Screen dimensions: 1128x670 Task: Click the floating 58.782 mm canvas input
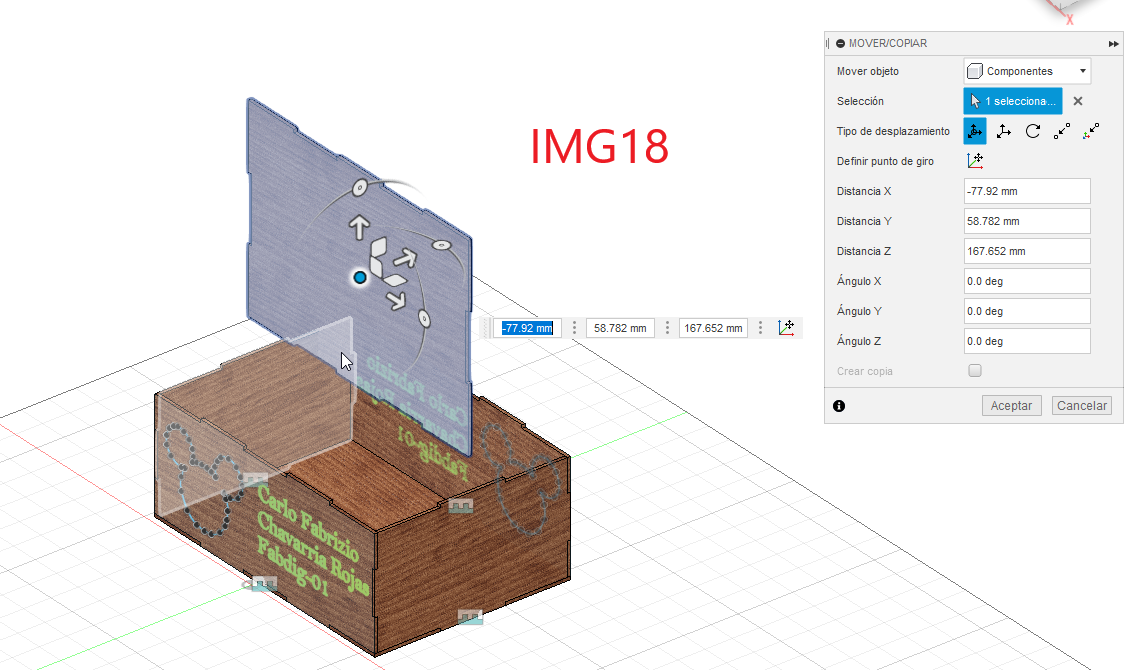[x=620, y=328]
